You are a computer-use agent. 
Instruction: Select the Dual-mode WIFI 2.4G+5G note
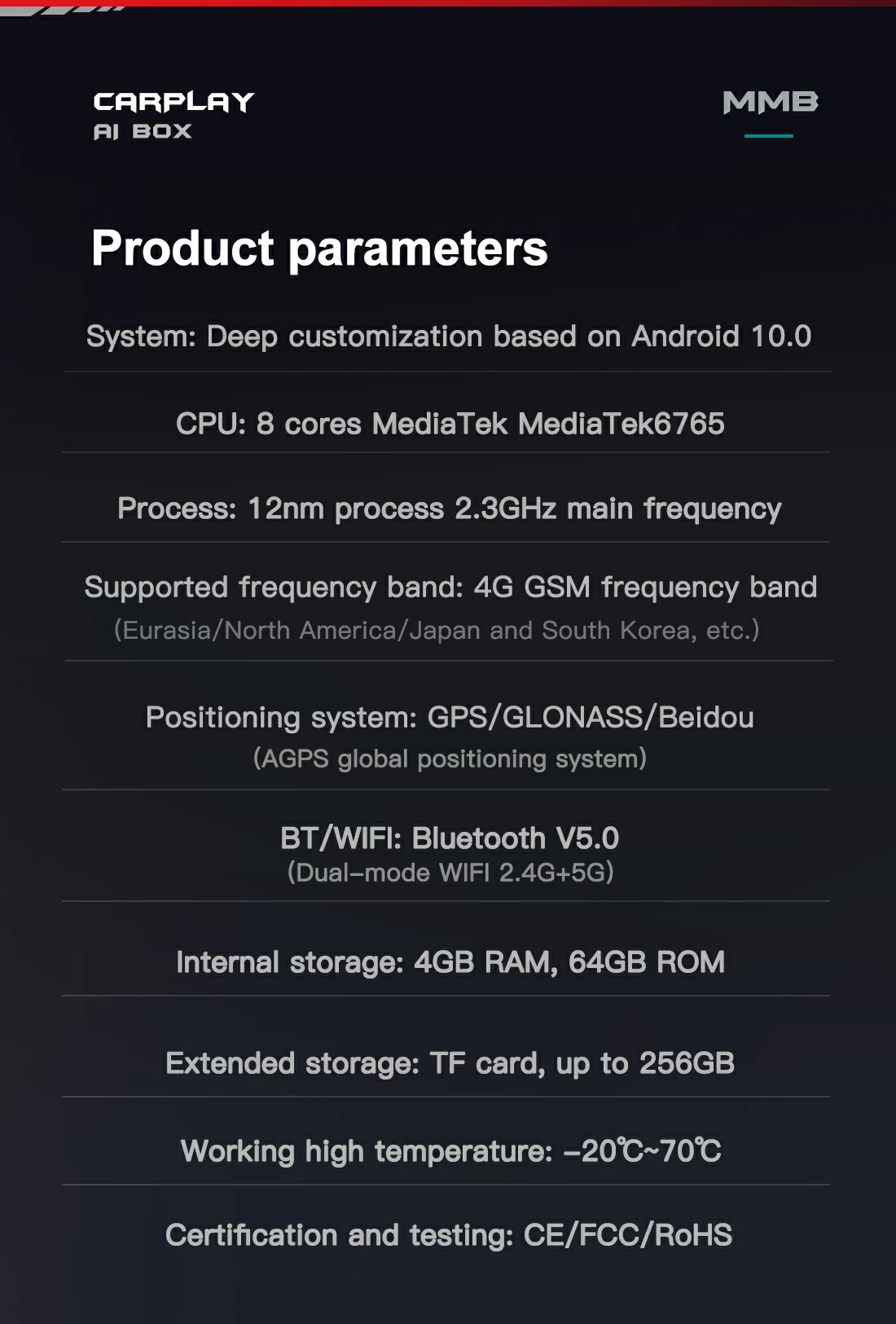pos(450,873)
